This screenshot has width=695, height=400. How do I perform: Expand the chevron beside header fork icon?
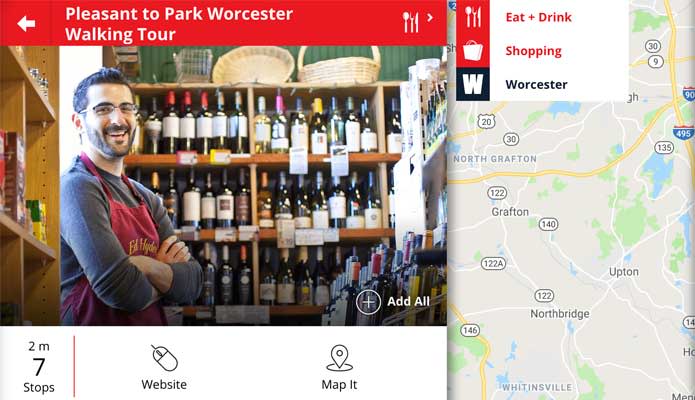coord(429,18)
